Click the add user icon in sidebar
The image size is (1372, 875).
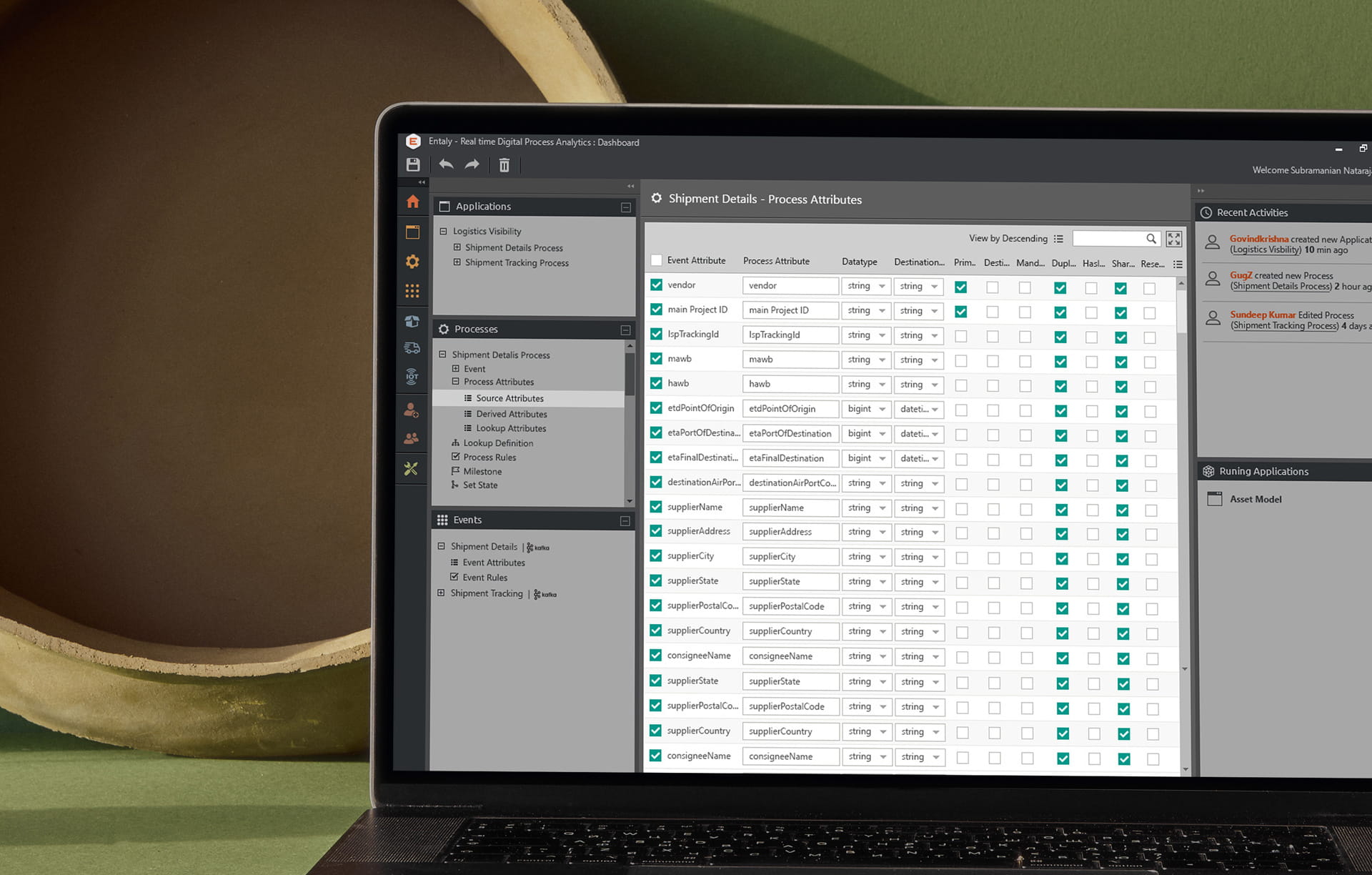coord(412,410)
